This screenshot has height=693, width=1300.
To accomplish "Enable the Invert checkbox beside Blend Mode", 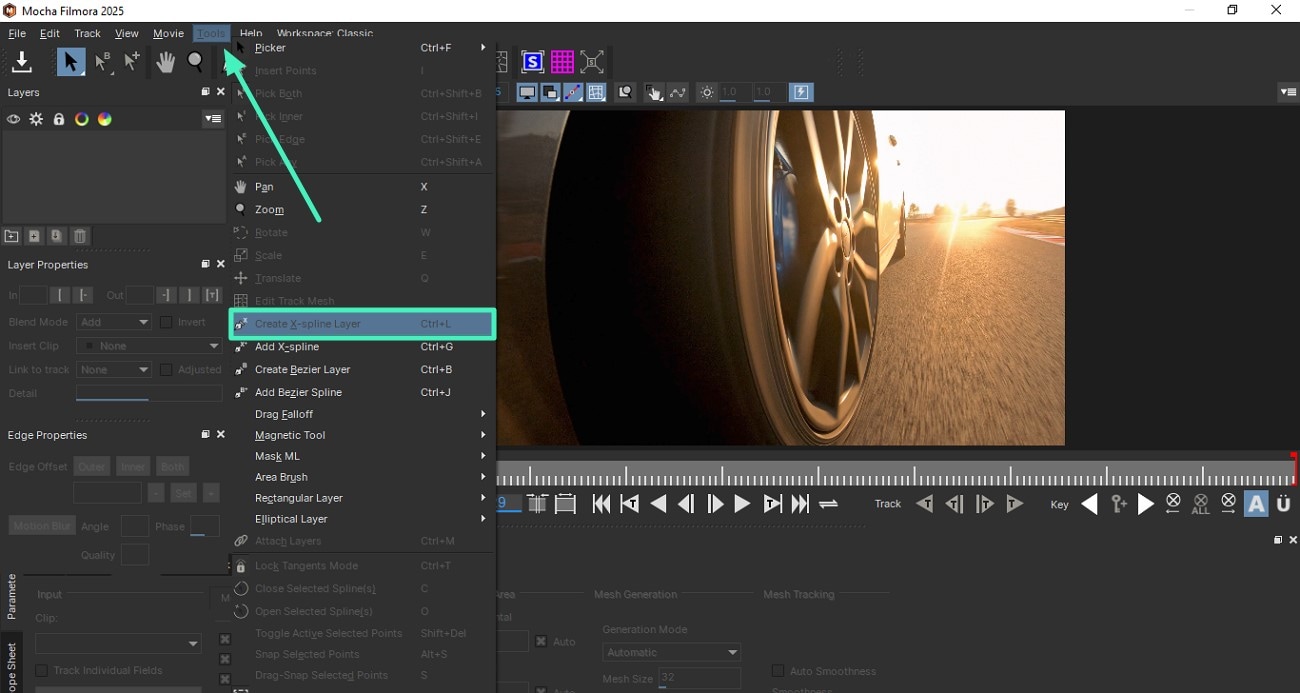I will tap(165, 322).
